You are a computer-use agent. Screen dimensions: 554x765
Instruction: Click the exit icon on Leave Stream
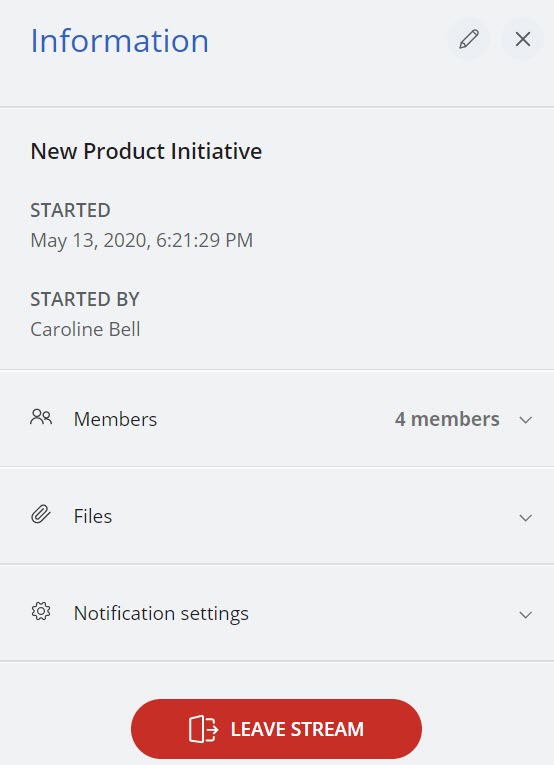tap(203, 729)
